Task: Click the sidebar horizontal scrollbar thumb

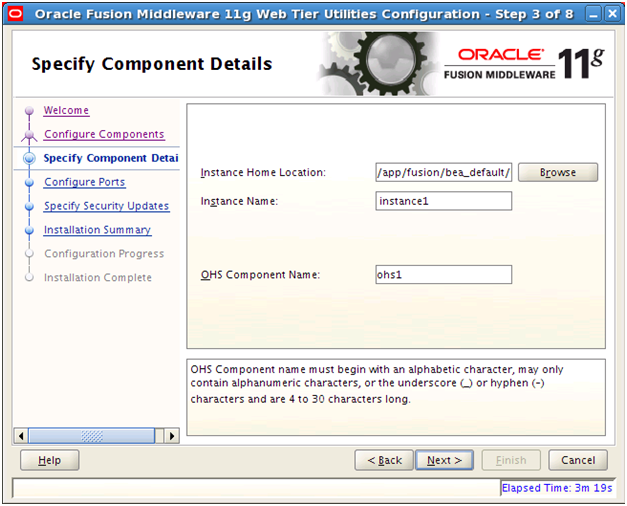Action: (x=92, y=436)
